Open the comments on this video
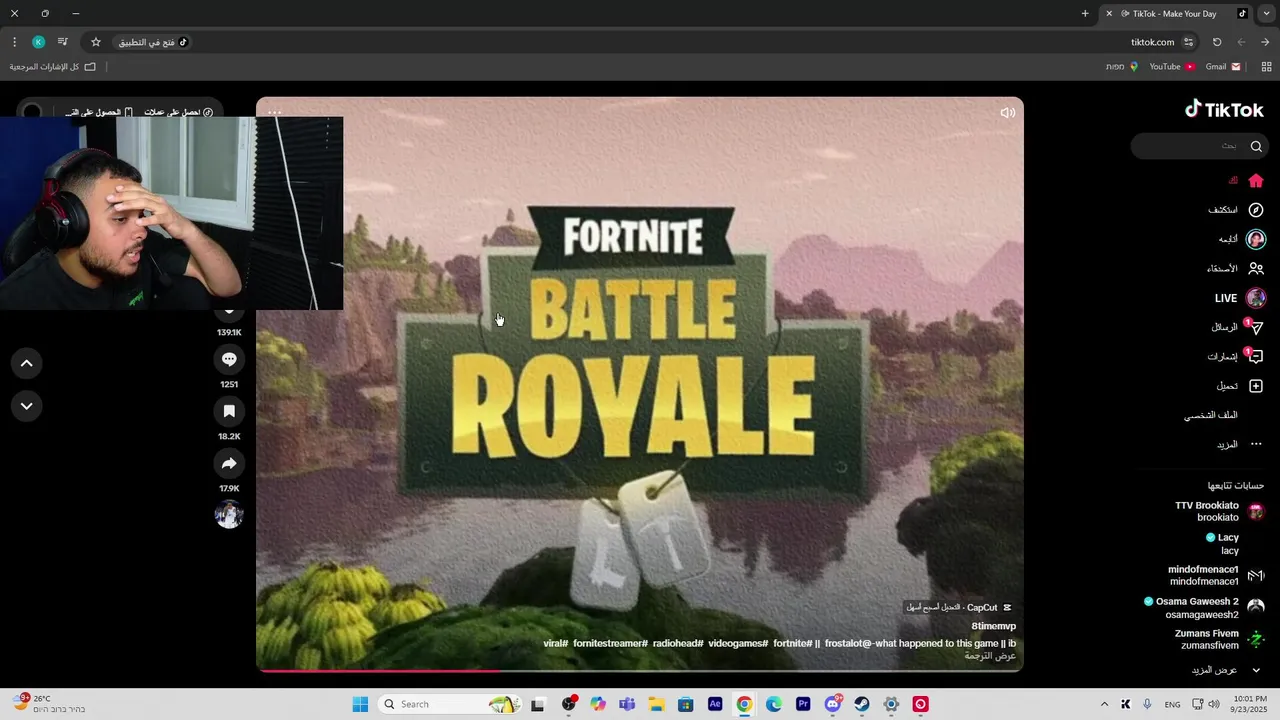The width and height of the screenshot is (1280, 720). (x=229, y=359)
